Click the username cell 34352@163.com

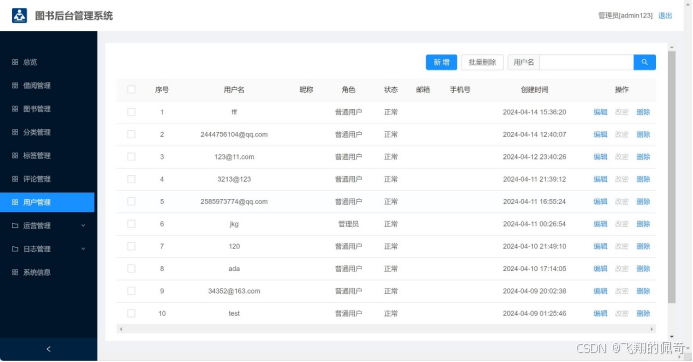click(234, 291)
